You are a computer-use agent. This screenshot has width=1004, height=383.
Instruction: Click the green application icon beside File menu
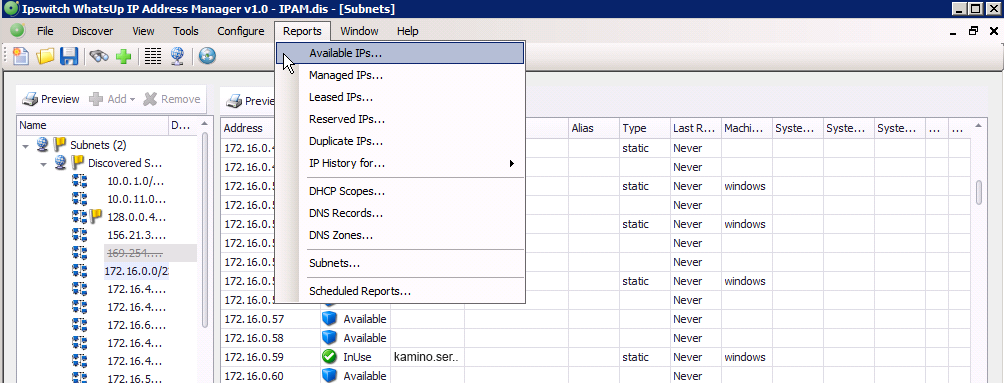[x=17, y=31]
